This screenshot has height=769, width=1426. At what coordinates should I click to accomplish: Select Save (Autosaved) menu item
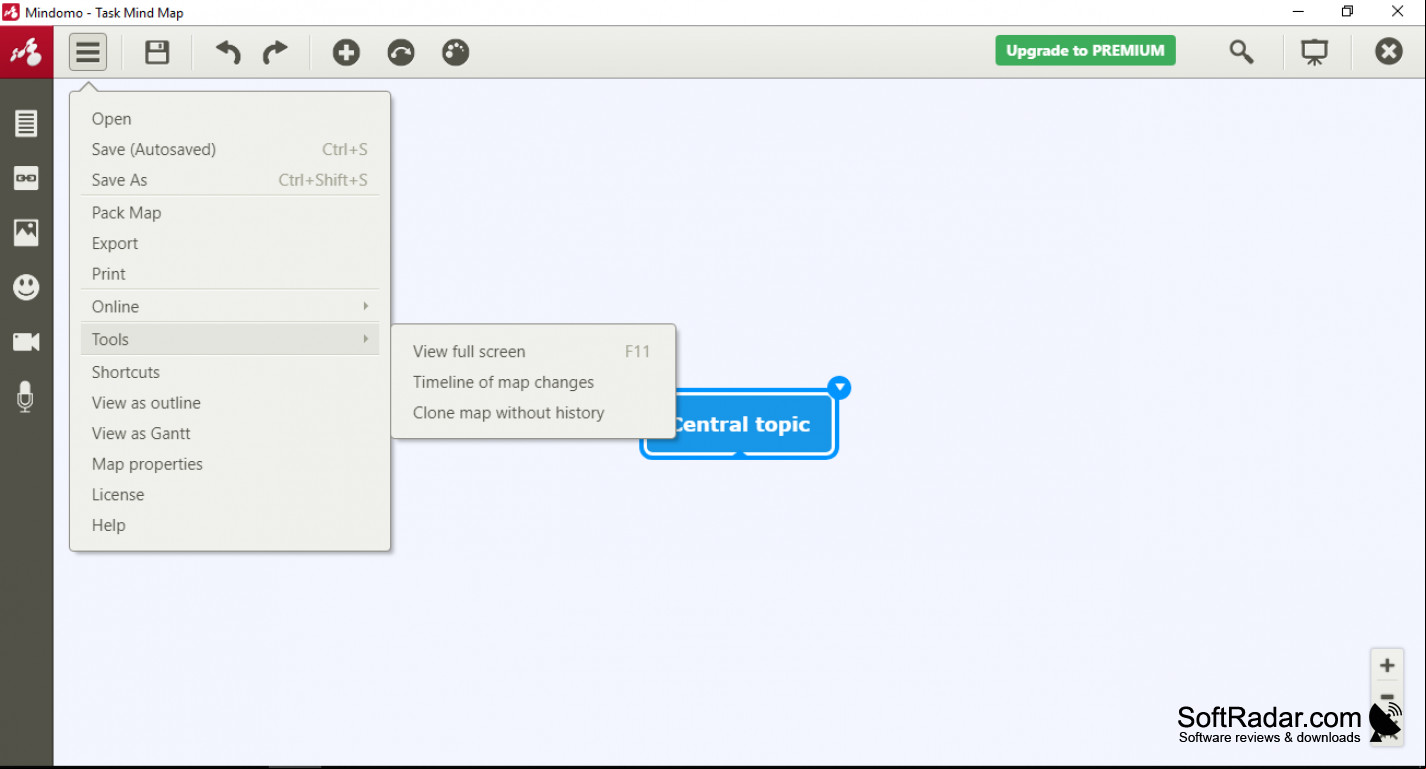(229, 149)
